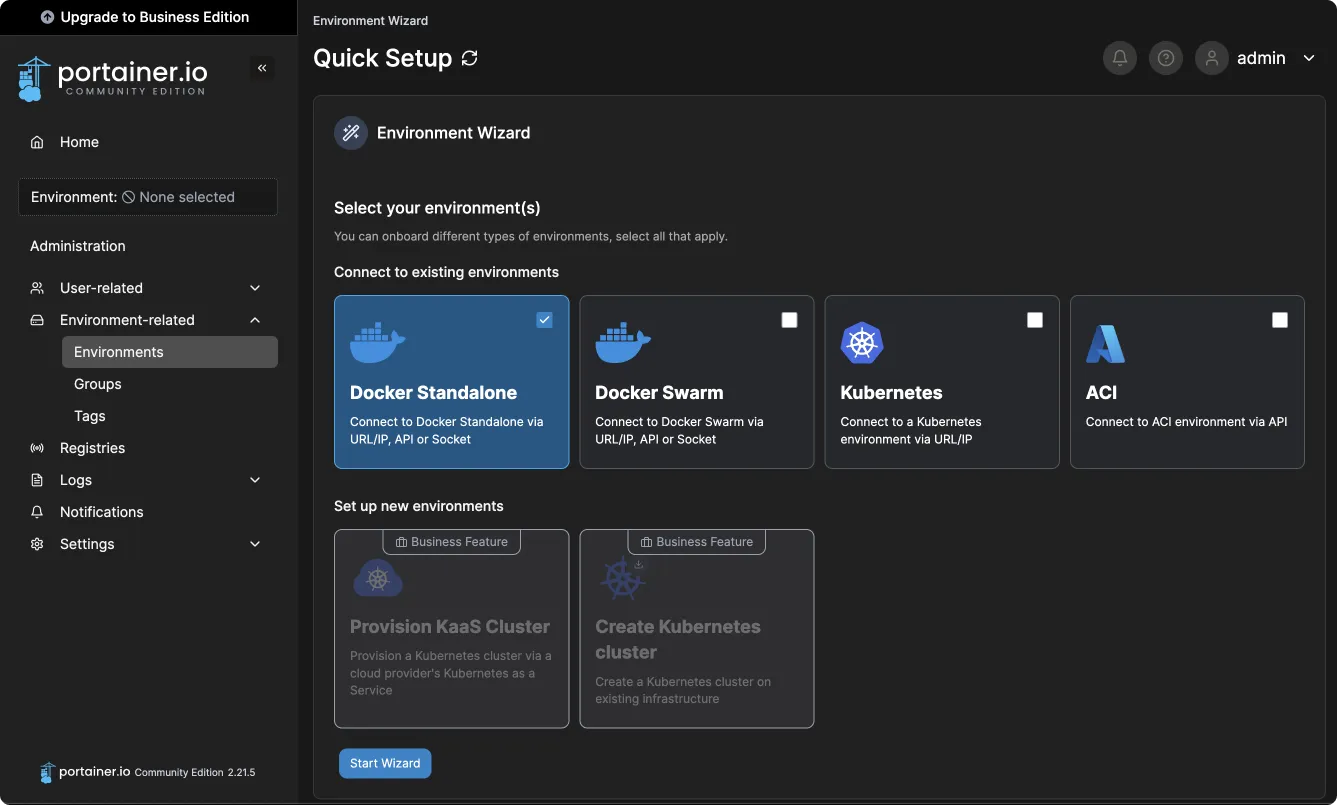
Task: Select the Kubernetes card title text
Action: [x=891, y=393]
